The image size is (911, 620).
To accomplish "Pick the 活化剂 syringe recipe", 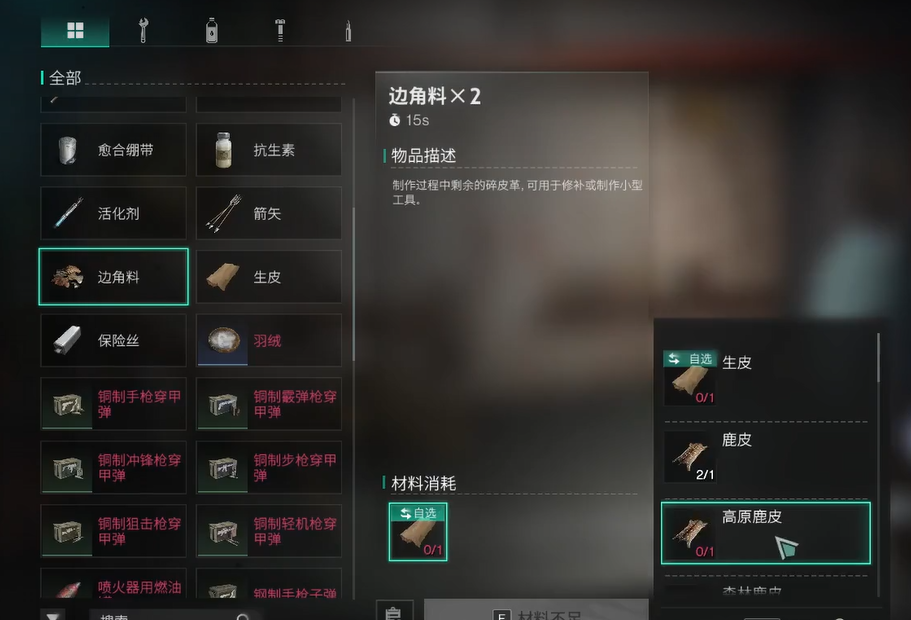I will pyautogui.click(x=113, y=213).
